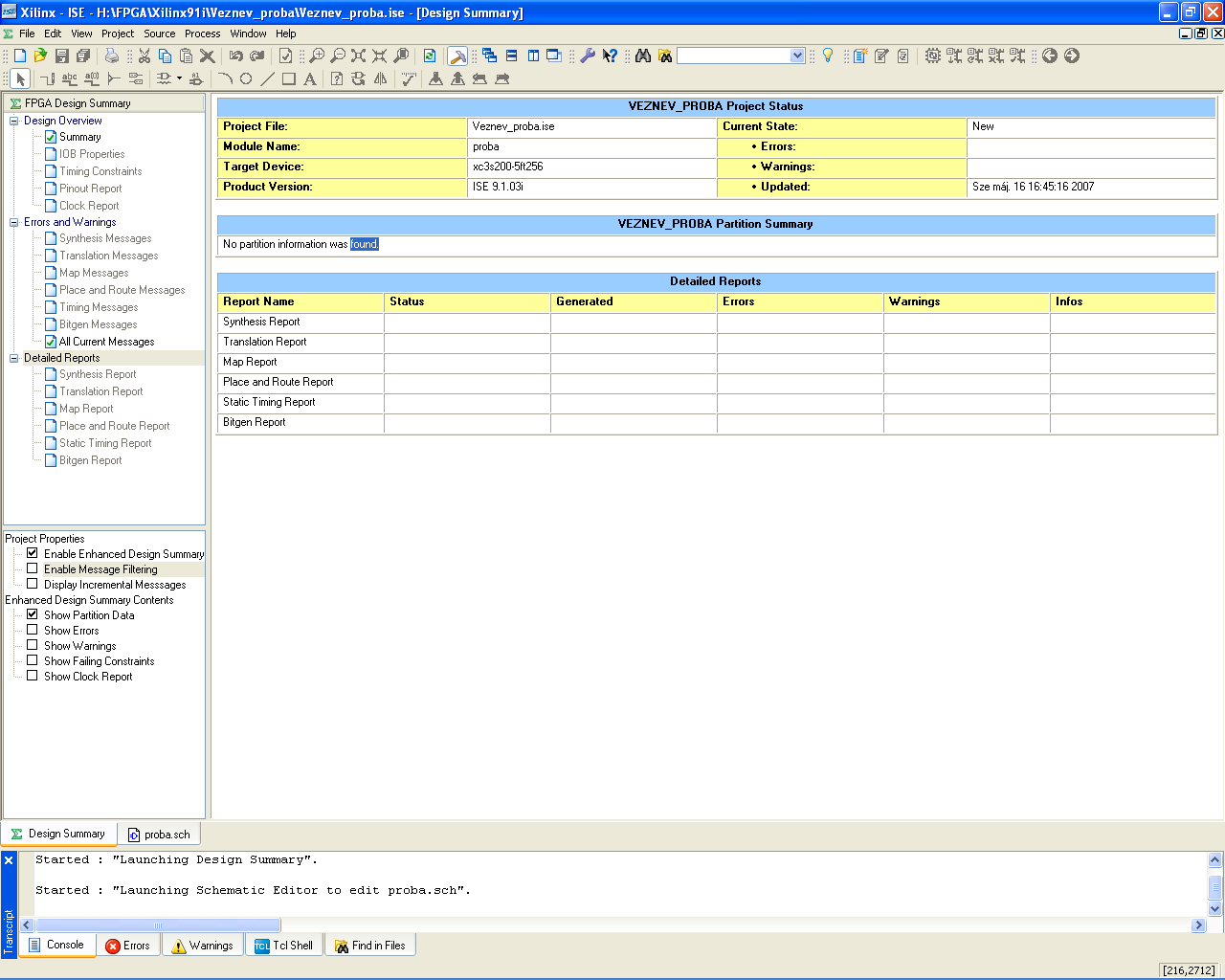Click the Find binoculars icon
The height and width of the screenshot is (980, 1225).
tap(643, 56)
